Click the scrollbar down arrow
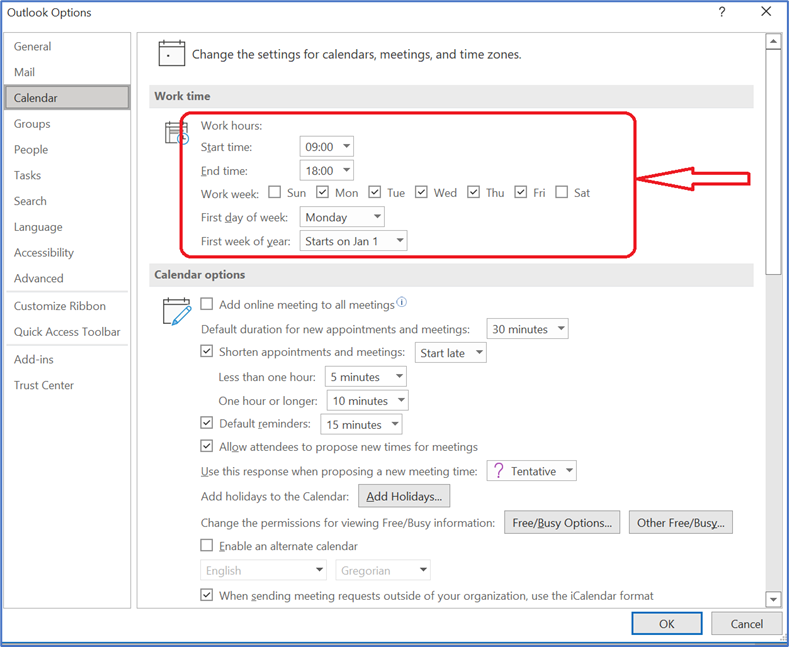 coord(773,599)
